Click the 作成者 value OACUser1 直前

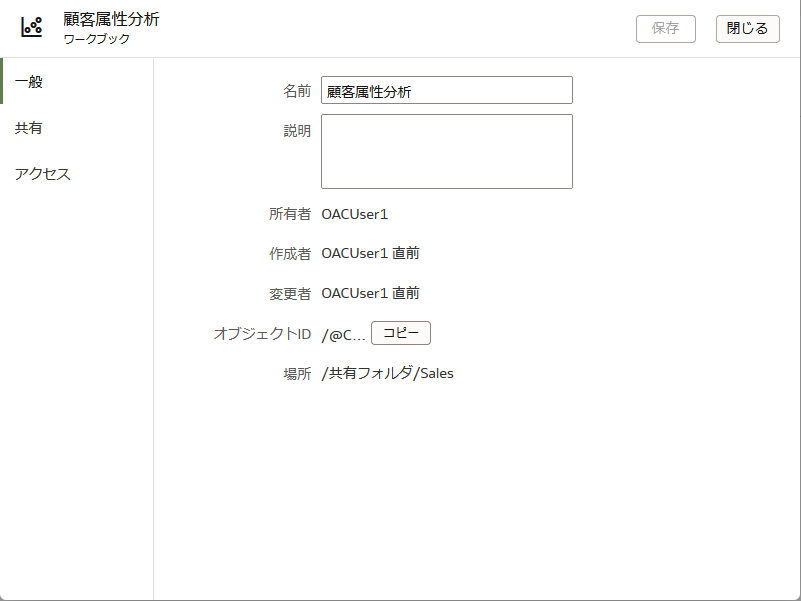(x=370, y=253)
